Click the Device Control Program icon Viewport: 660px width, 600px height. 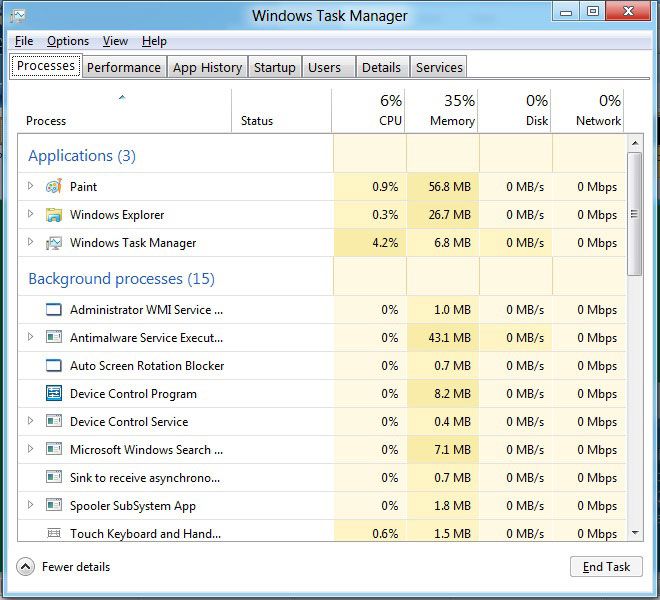54,394
